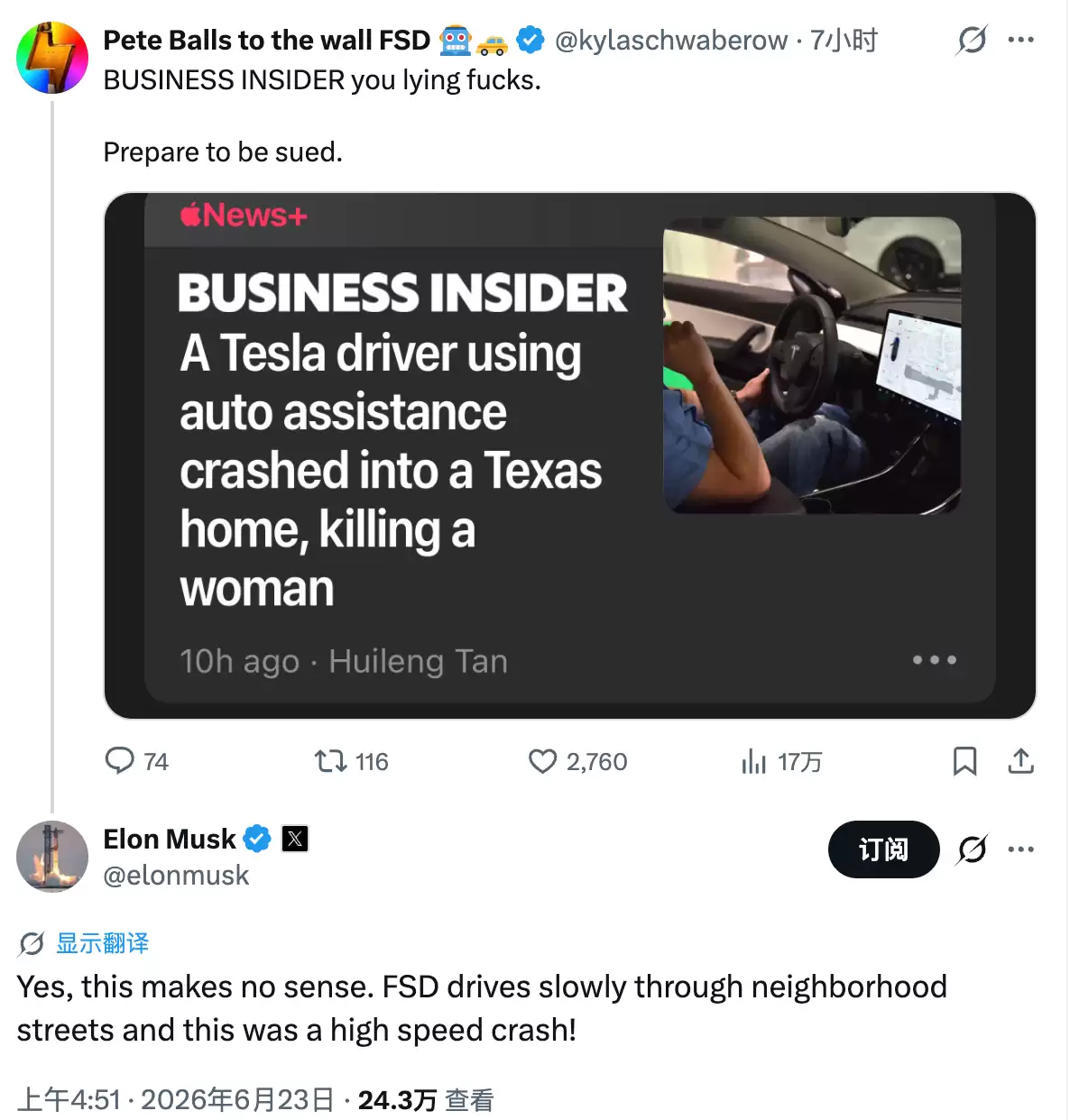View analytics showing 17万 views
The height and width of the screenshot is (1120, 1070).
click(x=753, y=762)
